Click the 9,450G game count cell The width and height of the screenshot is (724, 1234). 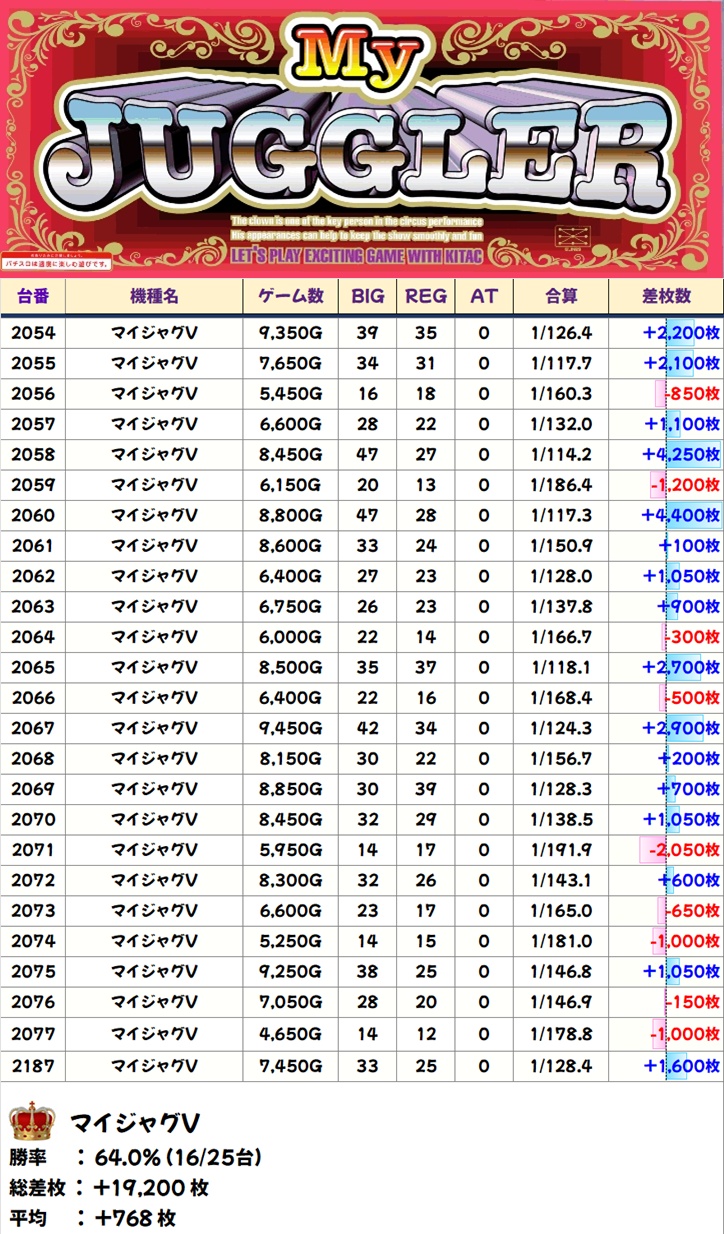pos(291,729)
